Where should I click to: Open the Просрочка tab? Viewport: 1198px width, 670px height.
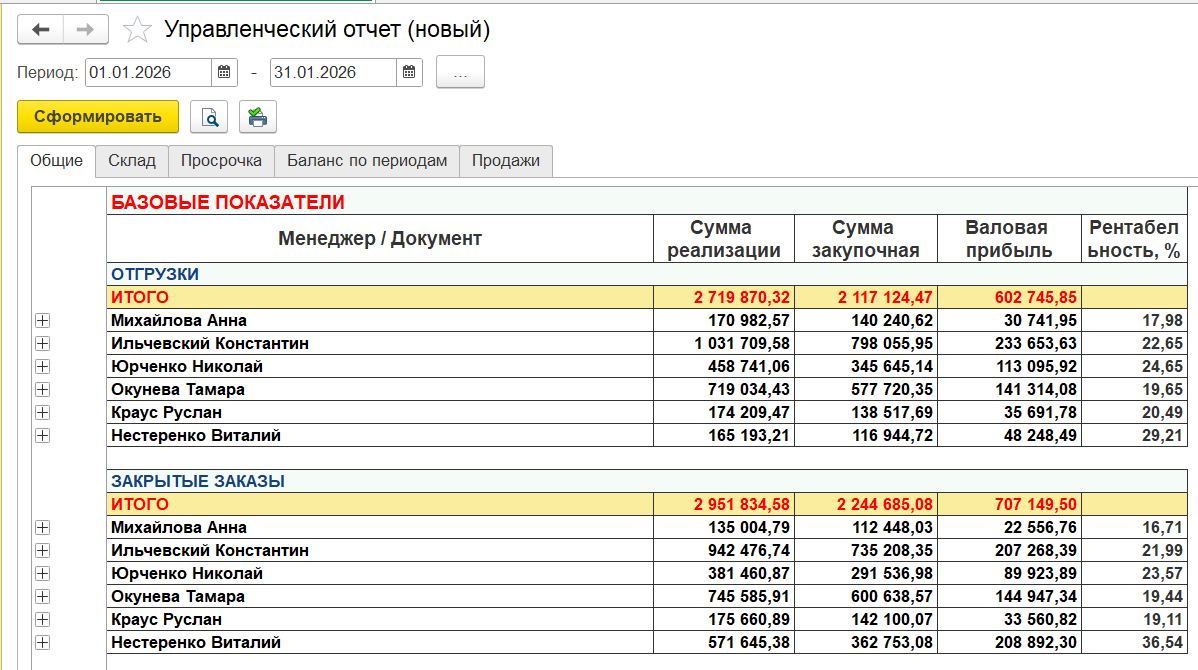tap(222, 161)
